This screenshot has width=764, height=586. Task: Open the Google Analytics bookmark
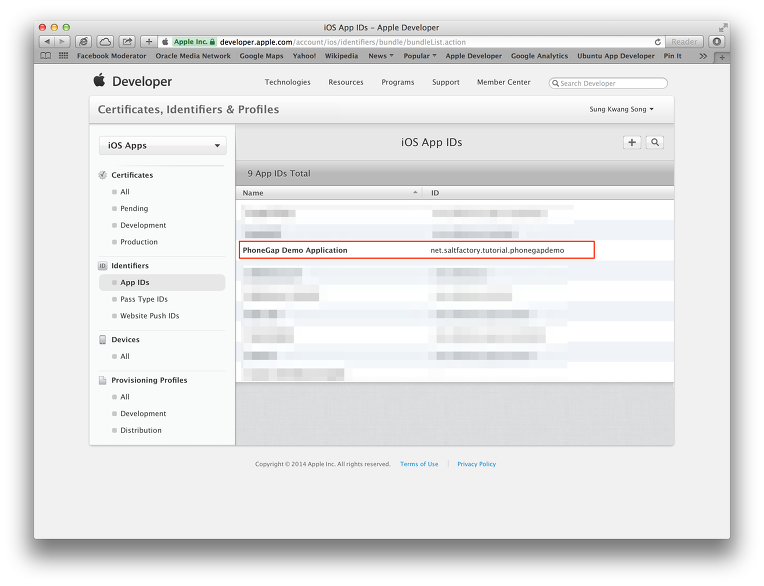(x=539, y=56)
